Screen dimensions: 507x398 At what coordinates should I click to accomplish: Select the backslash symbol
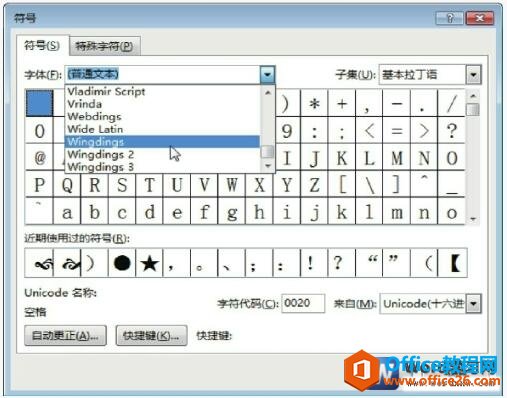click(369, 185)
